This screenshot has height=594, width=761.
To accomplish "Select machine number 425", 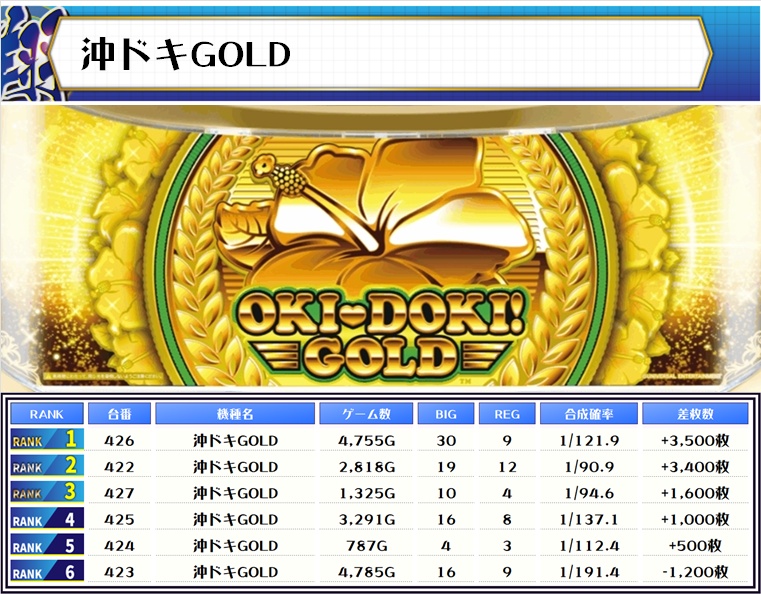I will (119, 519).
